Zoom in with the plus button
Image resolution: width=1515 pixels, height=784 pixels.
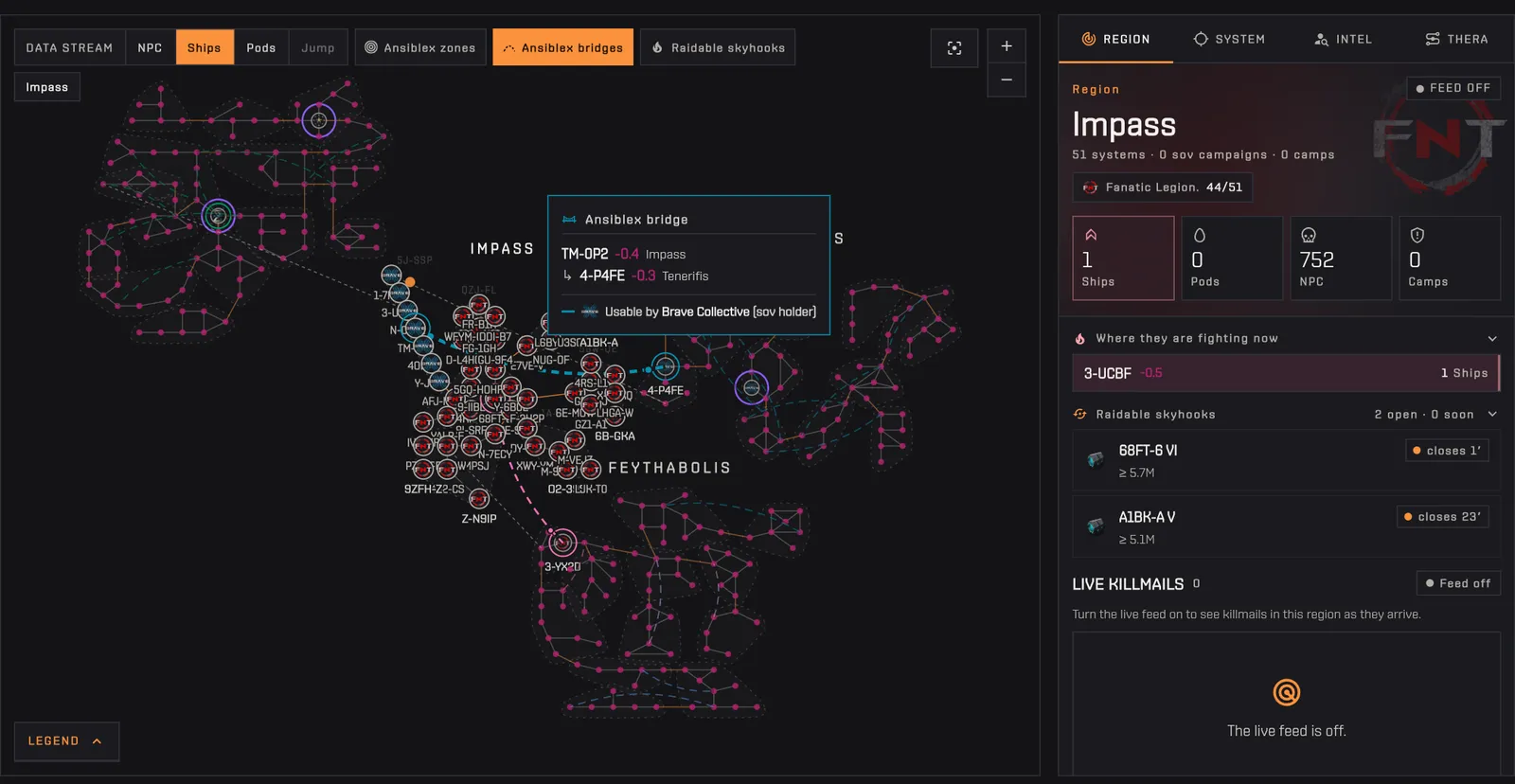click(x=1007, y=45)
